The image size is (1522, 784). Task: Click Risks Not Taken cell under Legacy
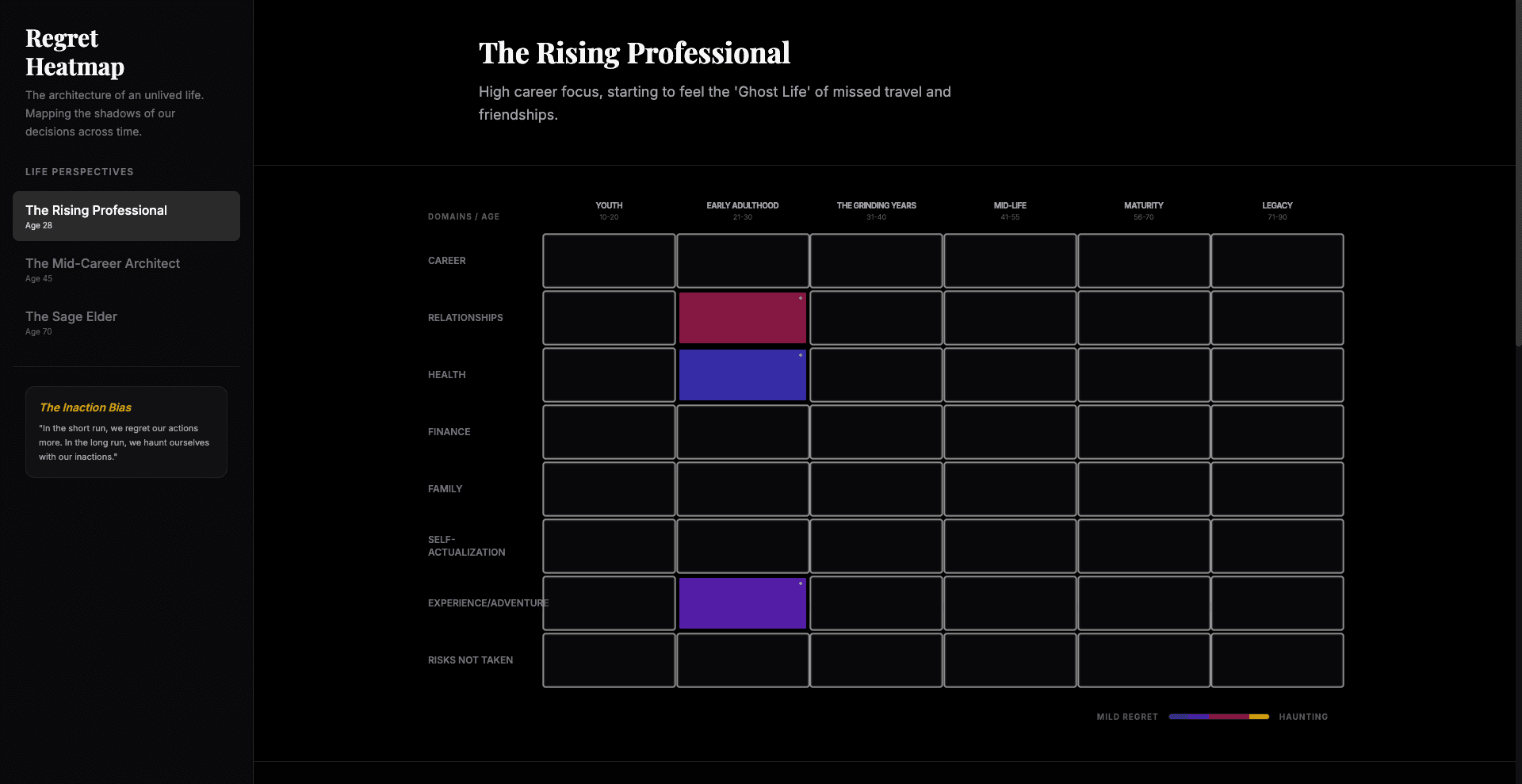click(1277, 660)
